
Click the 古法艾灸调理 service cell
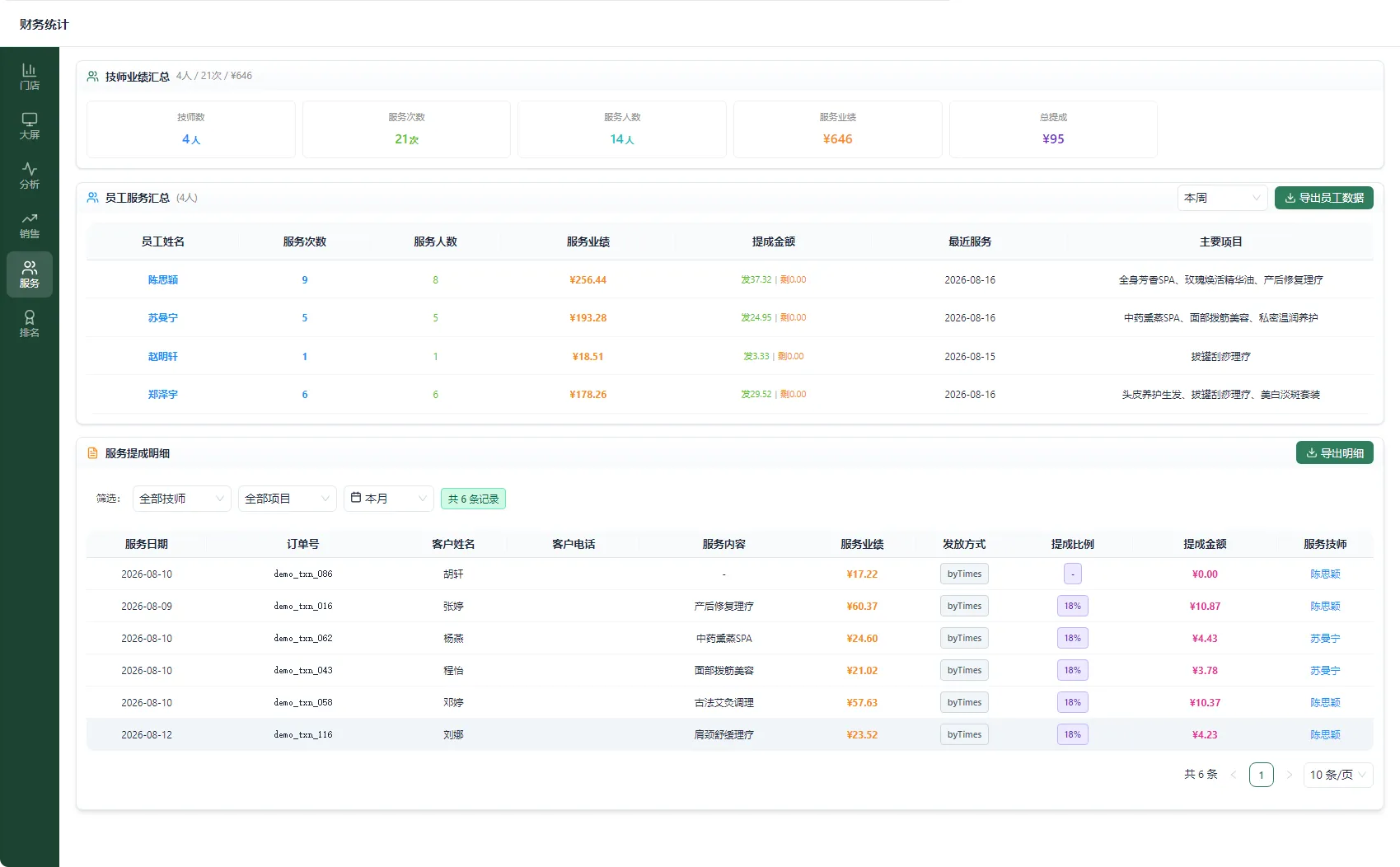(x=724, y=703)
